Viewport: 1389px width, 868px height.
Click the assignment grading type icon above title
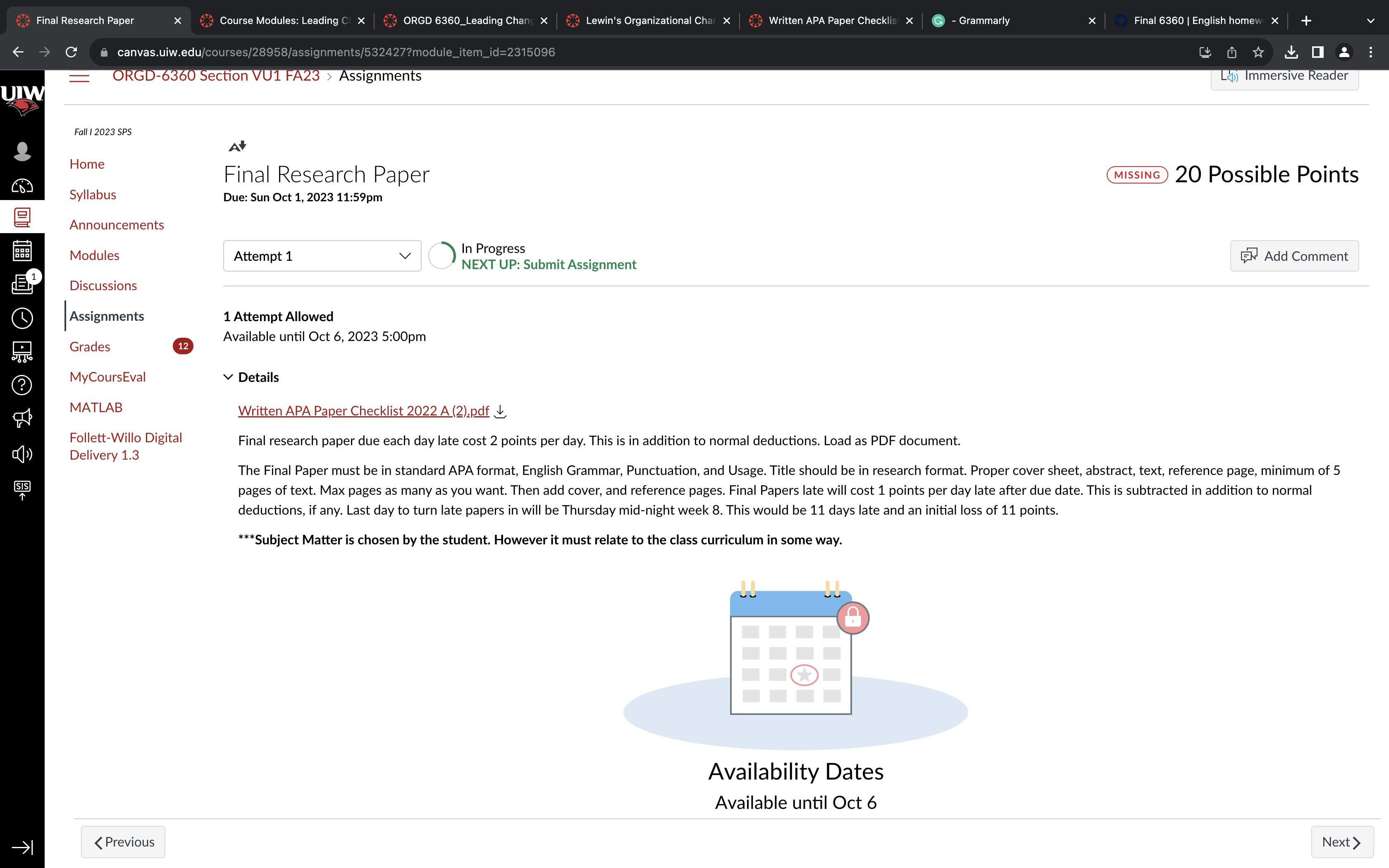[237, 146]
